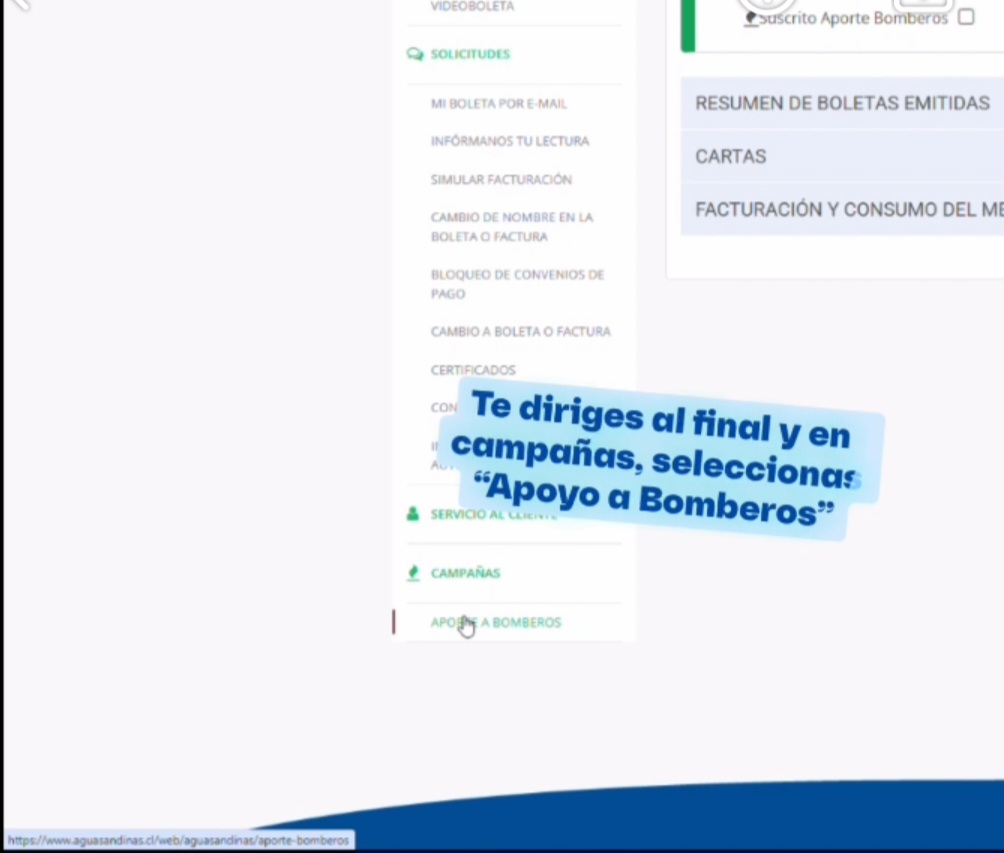Screen dimensions: 1004x853
Task: Open Bloqueo de Convenios de Pago
Action: 517,284
